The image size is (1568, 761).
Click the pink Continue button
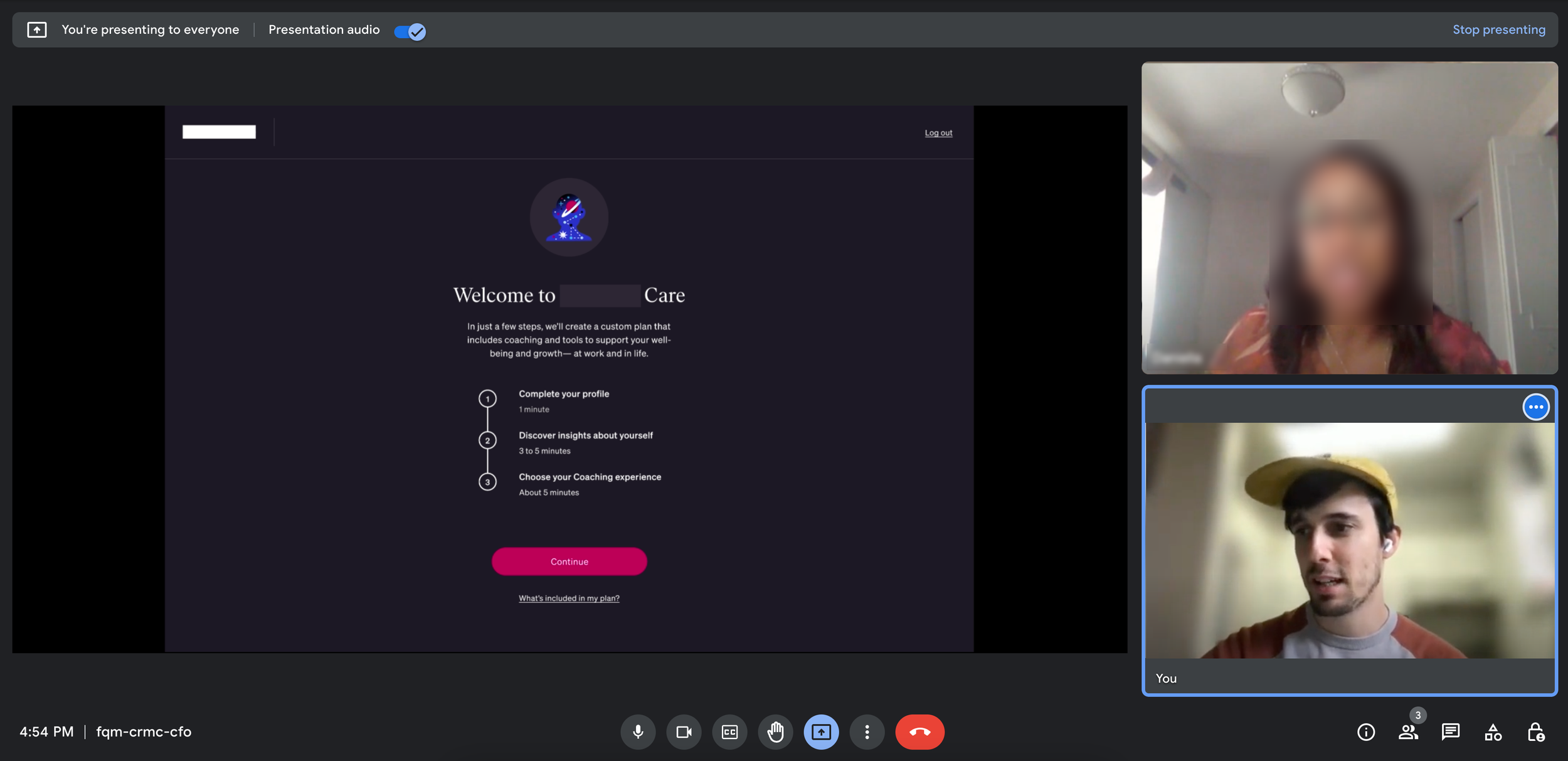[x=569, y=561]
